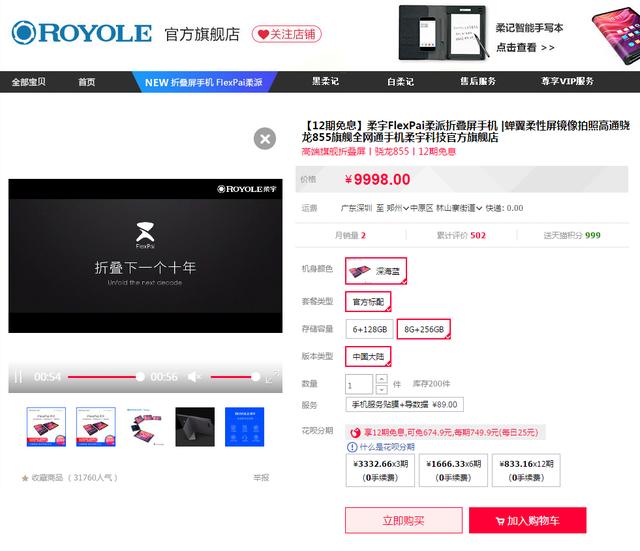This screenshot has height=551, width=640.
Task: Click the Royole logo
Action: (x=82, y=33)
